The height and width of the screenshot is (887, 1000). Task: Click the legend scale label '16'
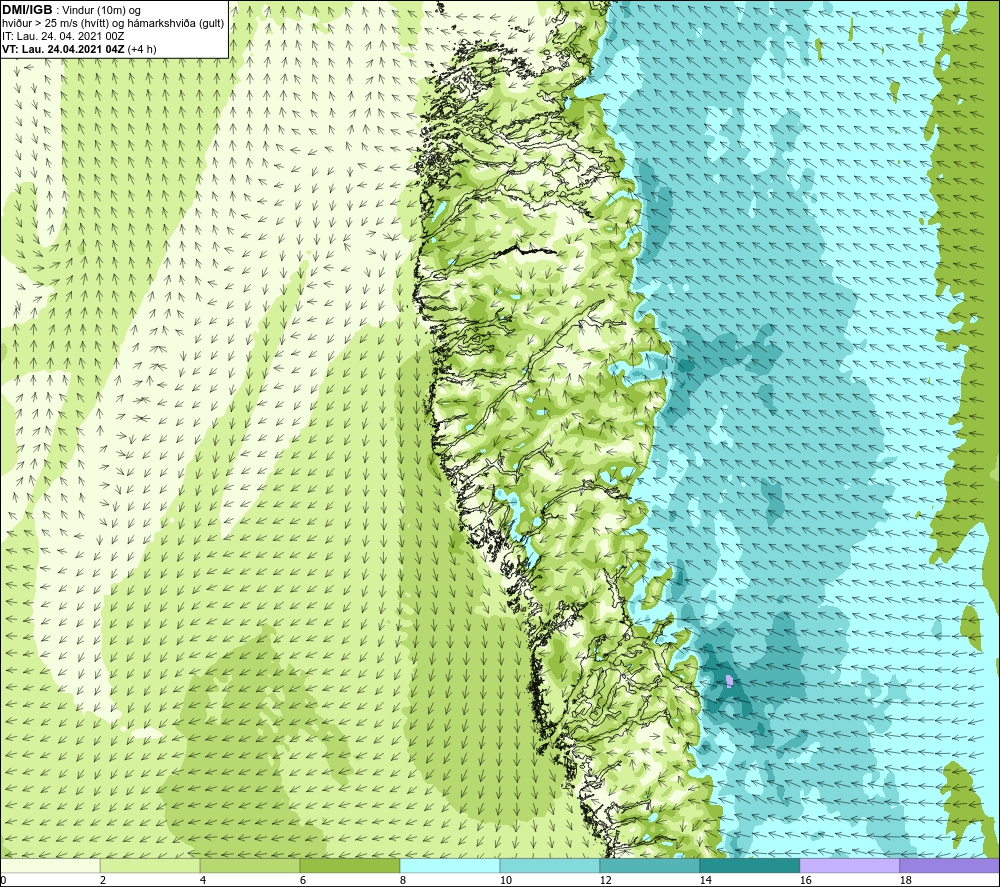(x=805, y=881)
